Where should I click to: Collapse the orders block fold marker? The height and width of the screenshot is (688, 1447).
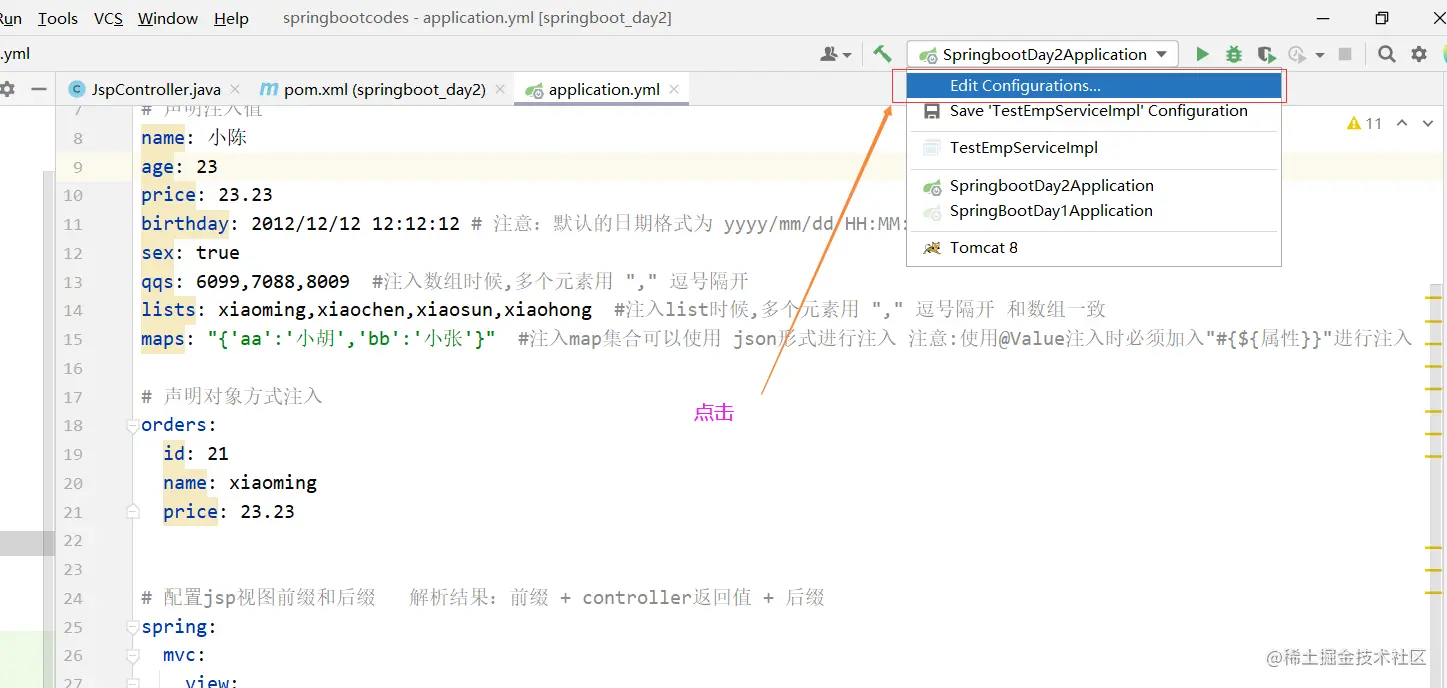pos(133,425)
